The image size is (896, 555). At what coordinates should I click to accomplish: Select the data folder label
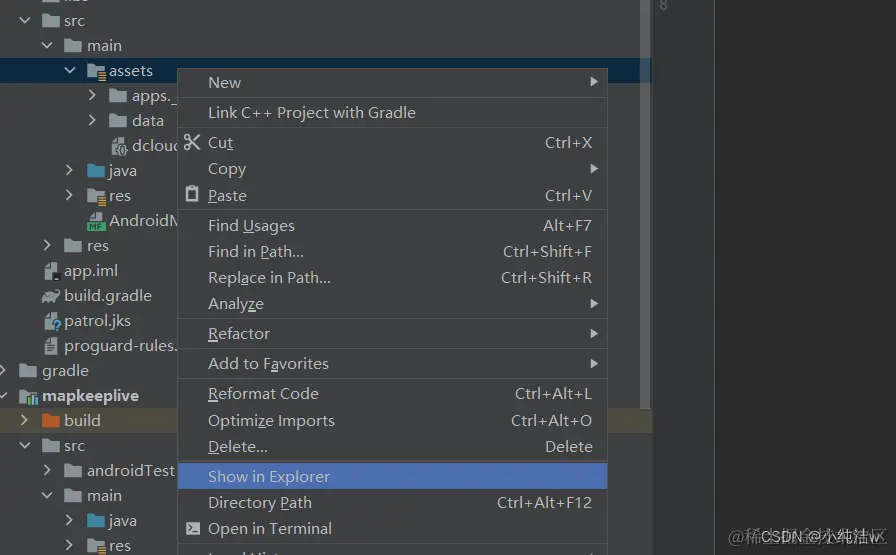coord(147,121)
